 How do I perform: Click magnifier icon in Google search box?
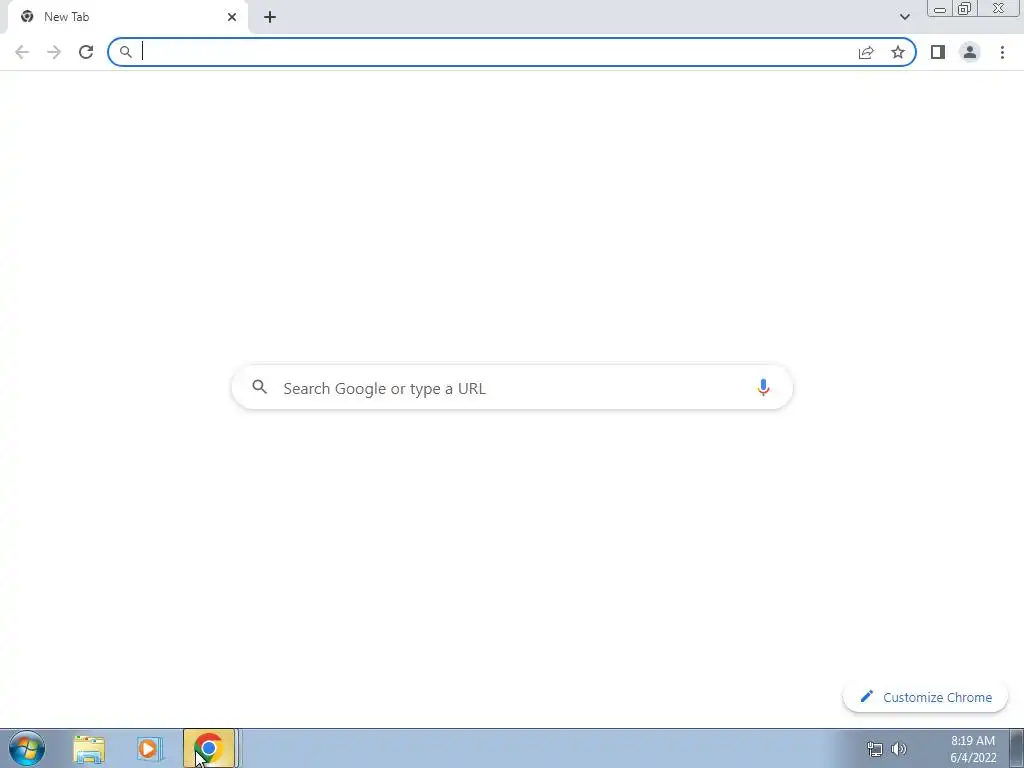point(260,387)
